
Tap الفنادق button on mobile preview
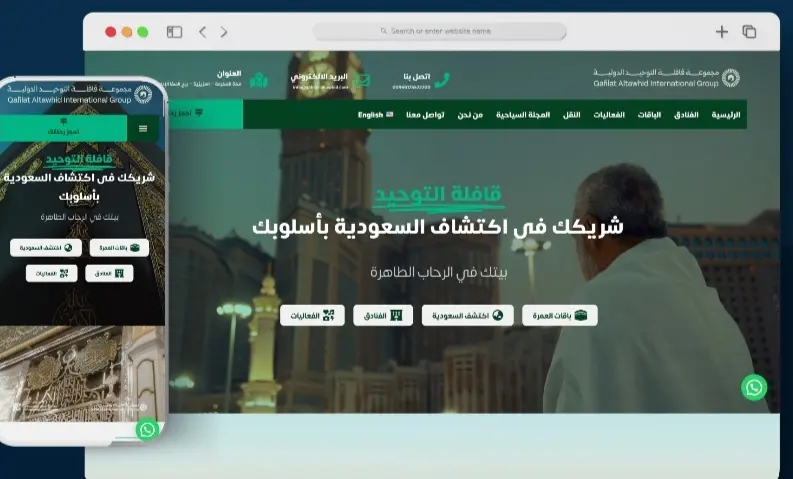click(109, 273)
